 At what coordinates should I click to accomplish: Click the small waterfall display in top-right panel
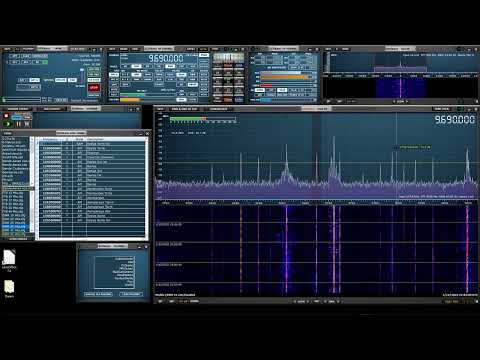401,88
